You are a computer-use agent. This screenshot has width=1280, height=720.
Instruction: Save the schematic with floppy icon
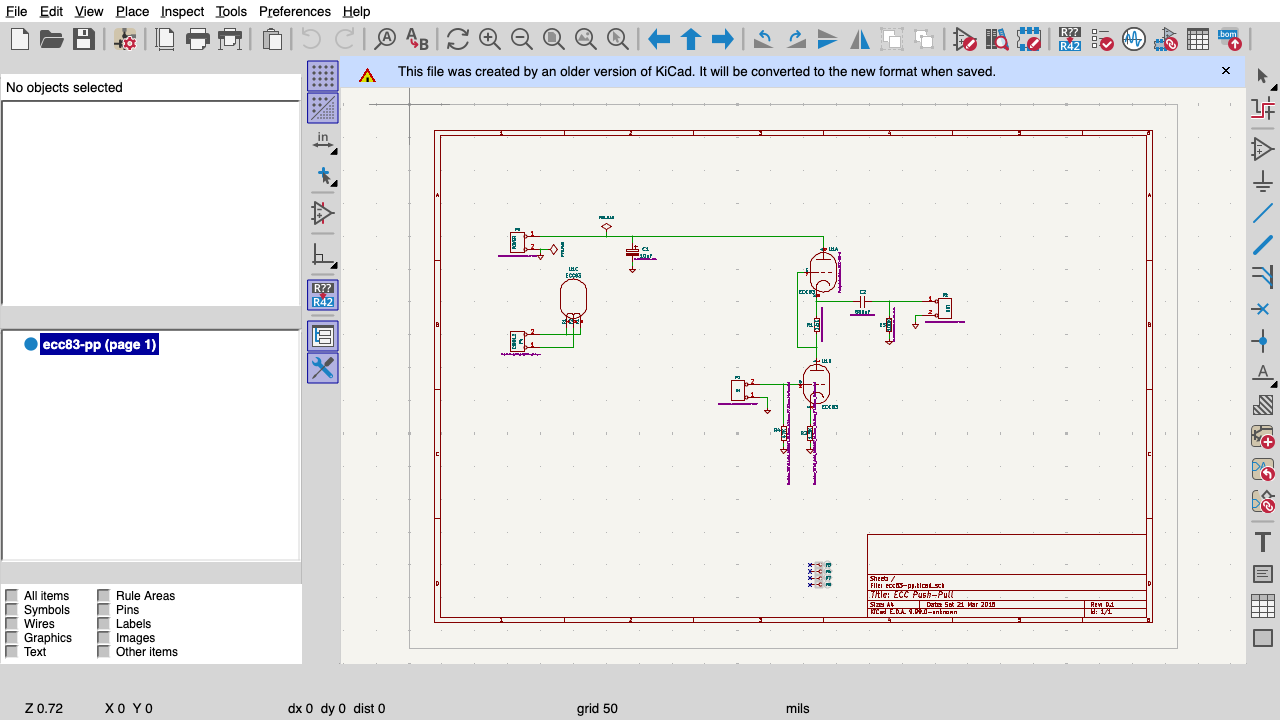(x=84, y=39)
